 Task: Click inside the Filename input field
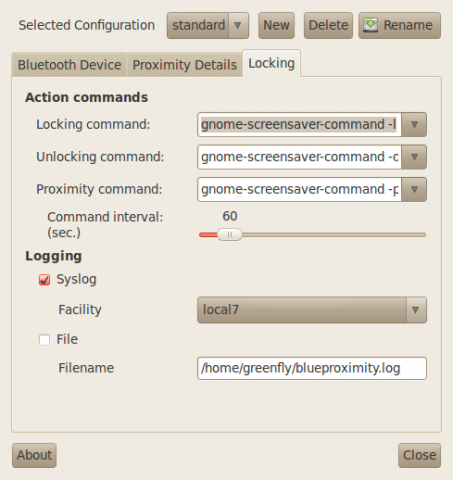click(312, 368)
